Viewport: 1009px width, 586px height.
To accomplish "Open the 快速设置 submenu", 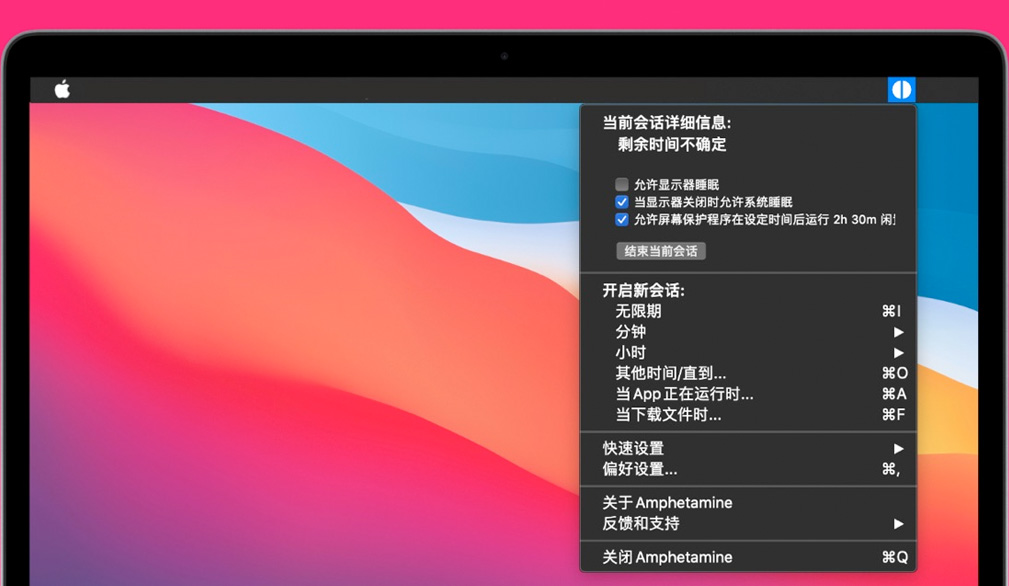I will [633, 448].
